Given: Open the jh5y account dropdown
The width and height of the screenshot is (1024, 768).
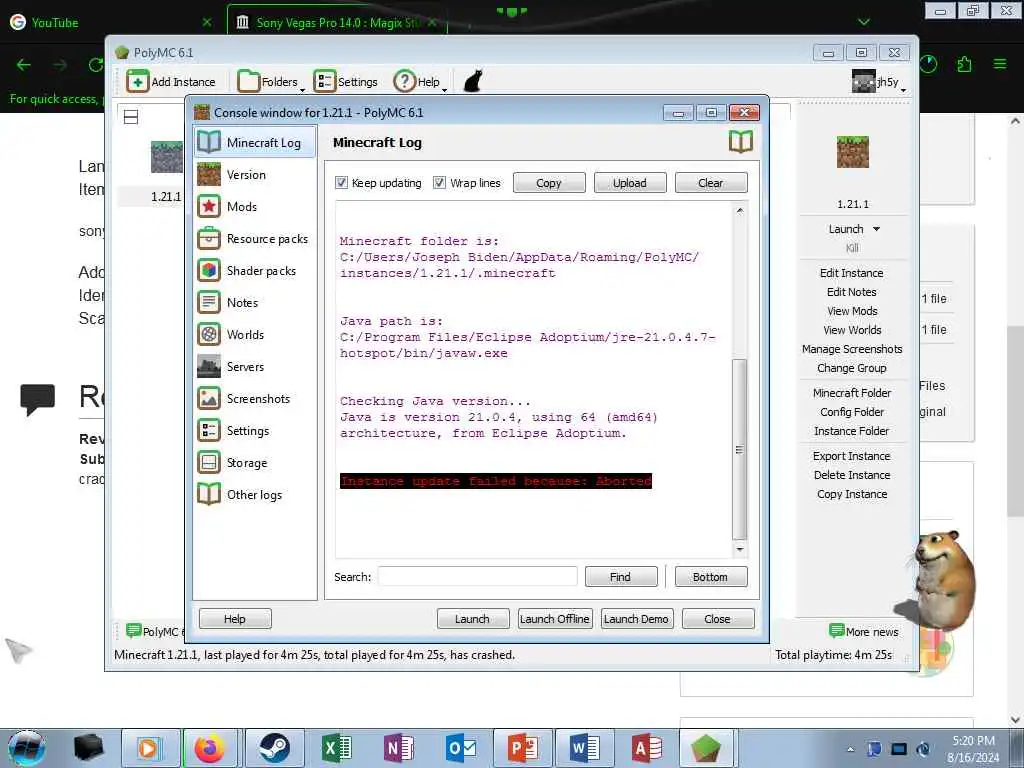Looking at the screenshot, I should tap(879, 82).
